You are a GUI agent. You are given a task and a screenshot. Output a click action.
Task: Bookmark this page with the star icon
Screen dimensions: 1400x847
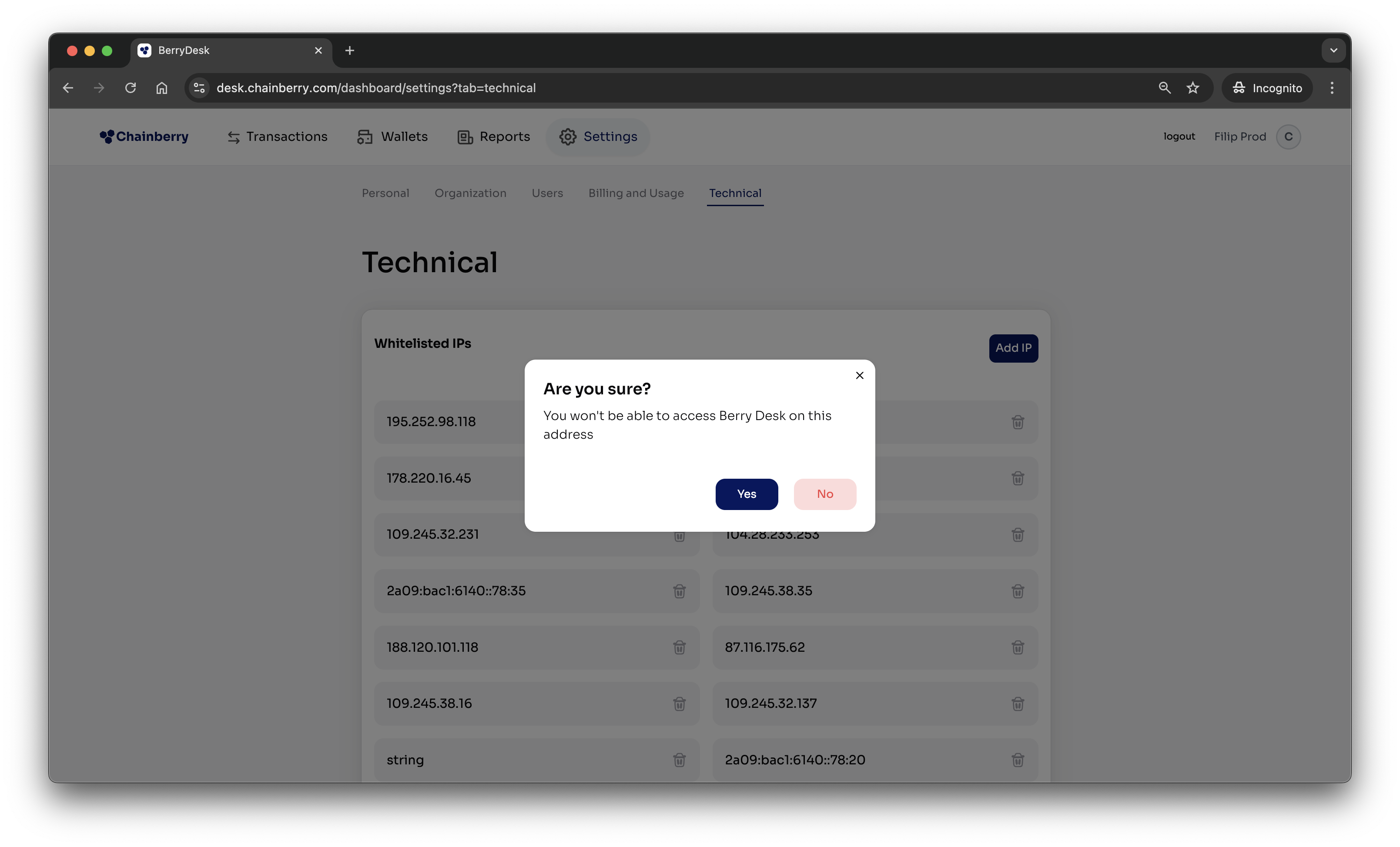(x=1192, y=88)
